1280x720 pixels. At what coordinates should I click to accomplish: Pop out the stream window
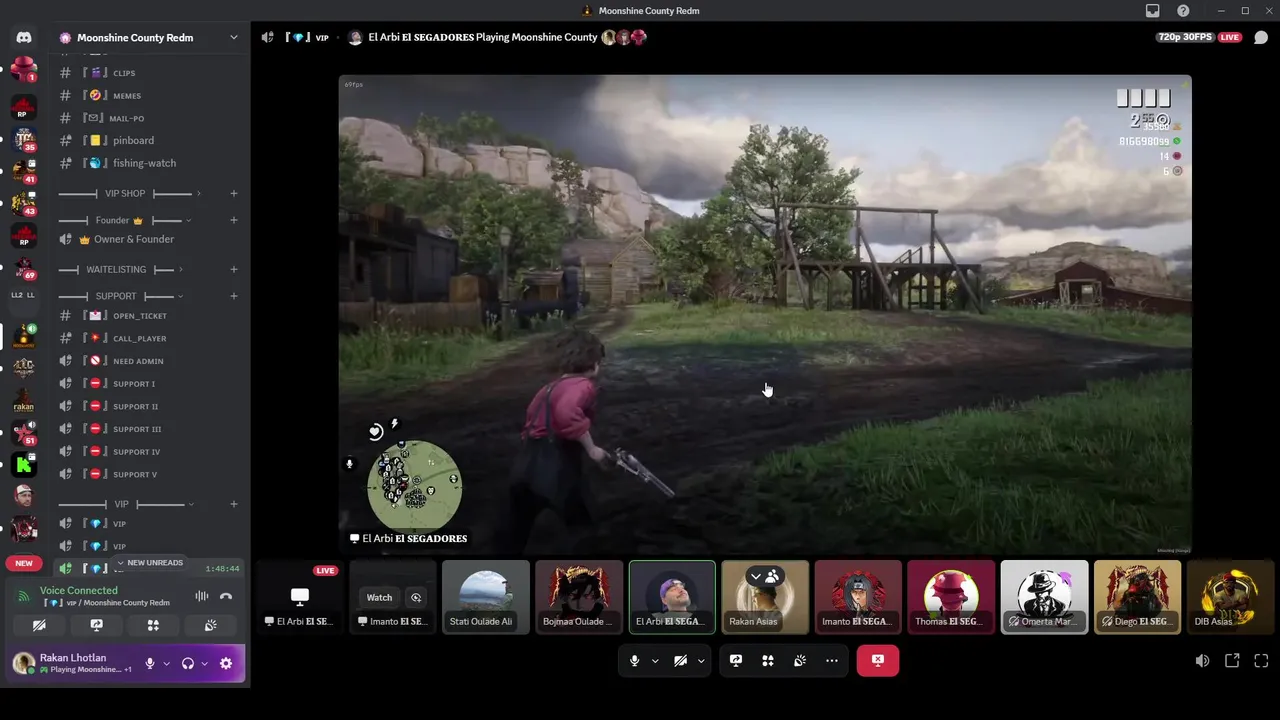point(1232,661)
